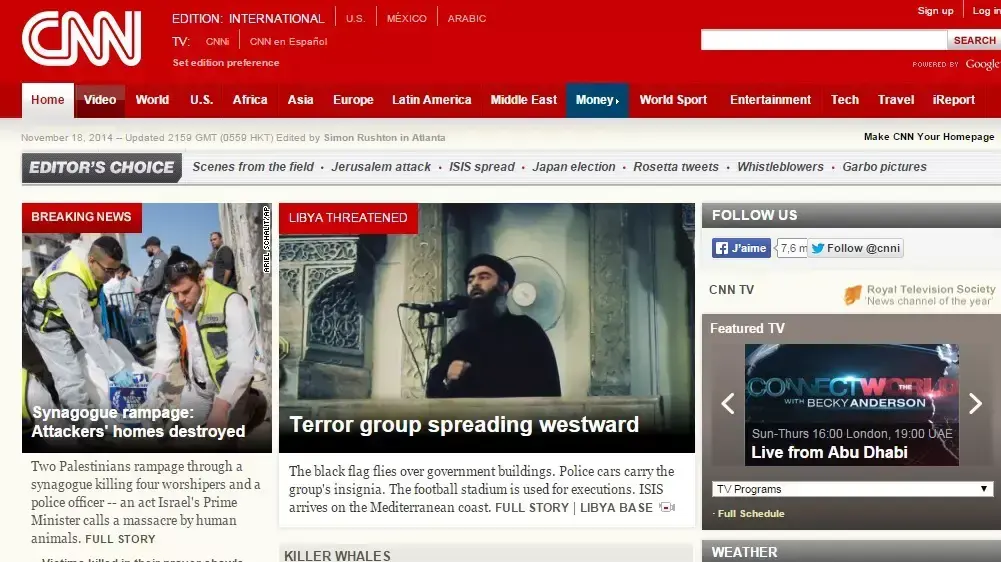This screenshot has width=1001, height=562.
Task: Show next Featured TV slide
Action: pos(975,403)
